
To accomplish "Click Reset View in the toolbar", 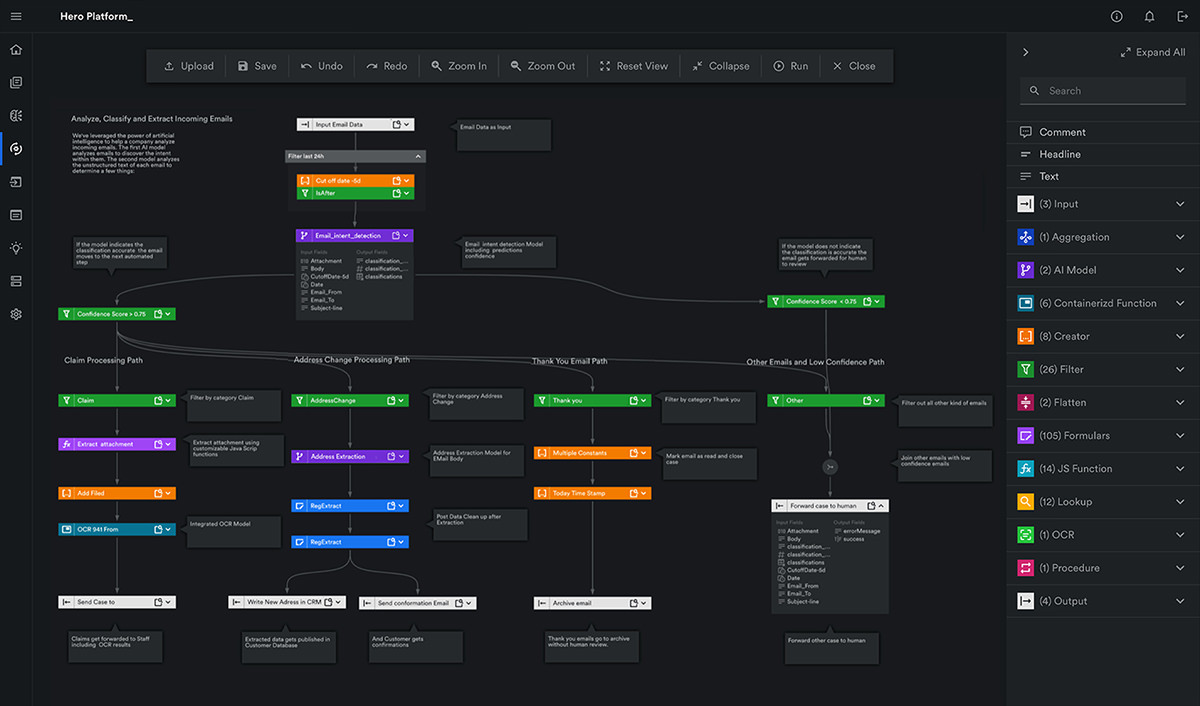I will 633,66.
